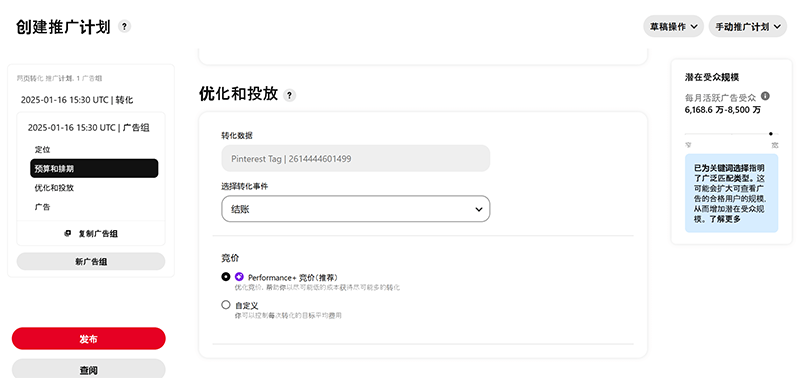Select ad group row 2025-01-16 15:30 UTC | 广告组
This screenshot has width=800, height=378.
89,128
